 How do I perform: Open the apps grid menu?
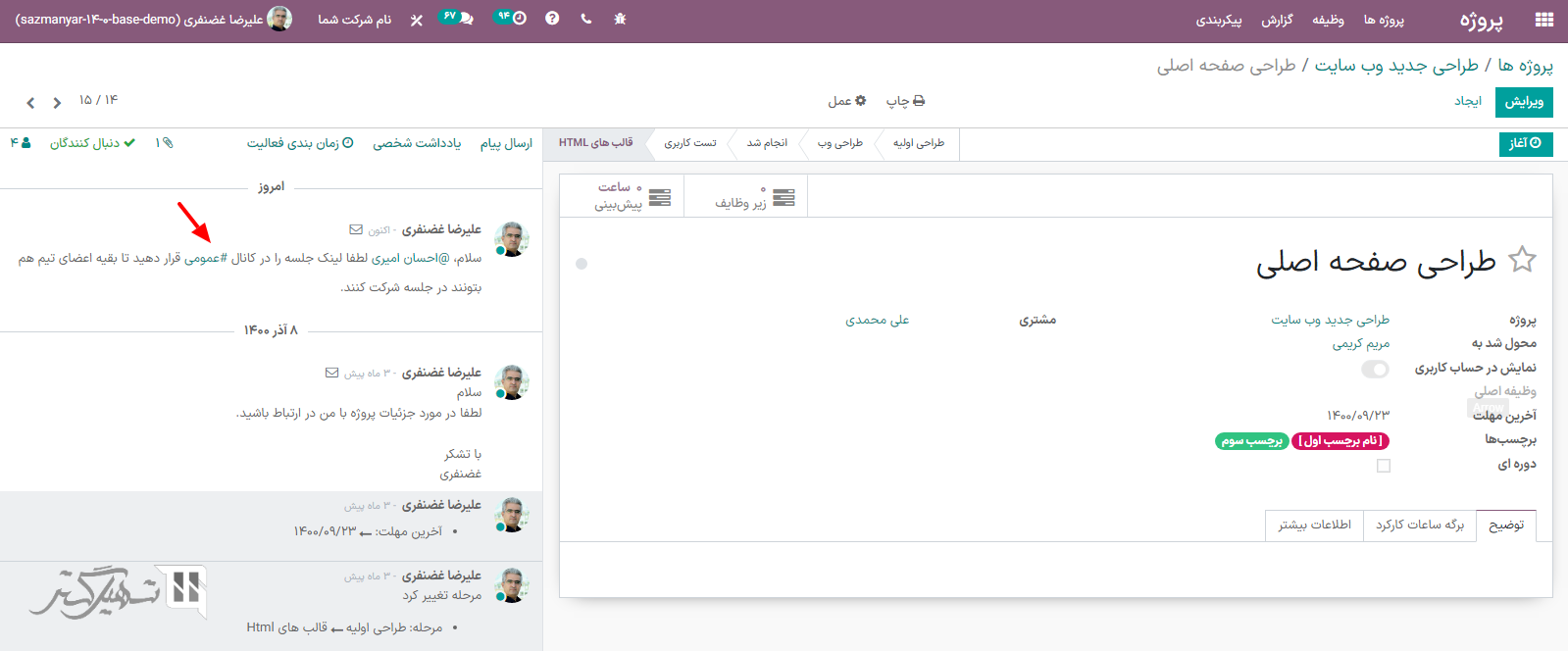pyautogui.click(x=1543, y=20)
